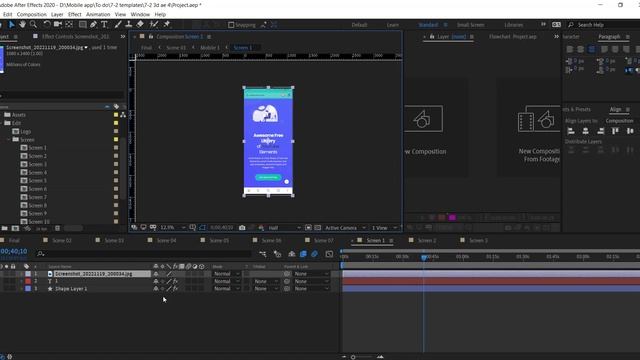640x360 pixels.
Task: Click Final in the composition breadcrumb
Action: (x=147, y=48)
